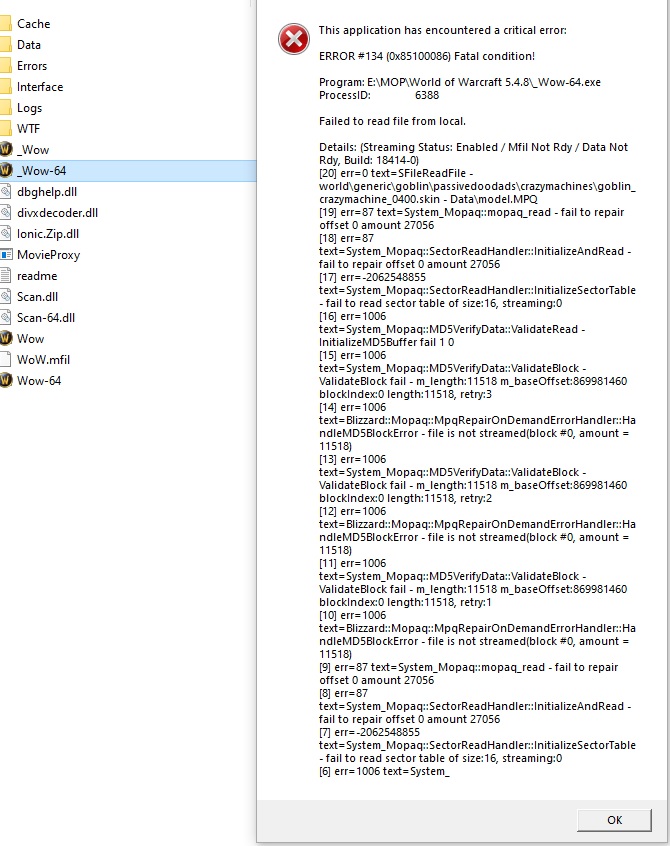Viewport: 670px width, 846px height.
Task: Select the file name 'MovieProxy'
Action: [49, 255]
